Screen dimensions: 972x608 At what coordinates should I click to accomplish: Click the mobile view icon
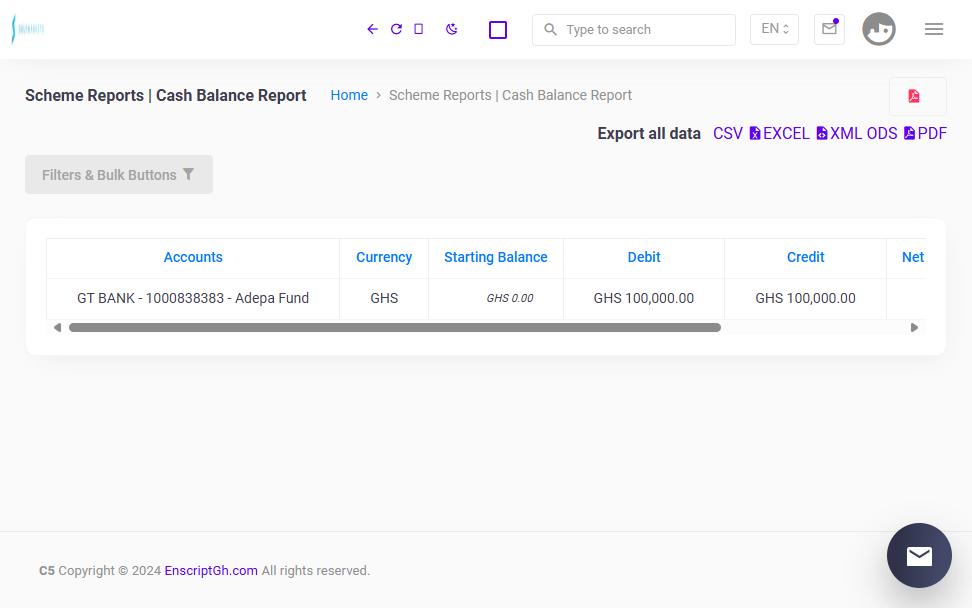click(x=418, y=29)
